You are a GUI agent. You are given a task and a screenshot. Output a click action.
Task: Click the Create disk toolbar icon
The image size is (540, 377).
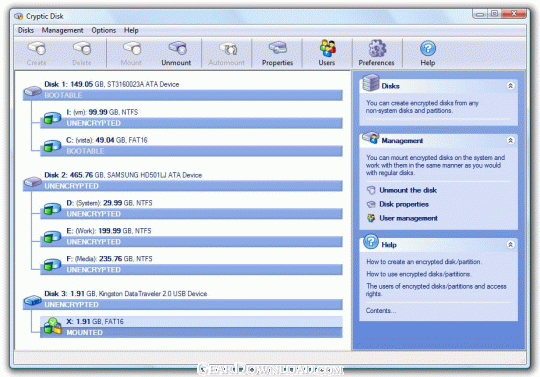[x=37, y=49]
